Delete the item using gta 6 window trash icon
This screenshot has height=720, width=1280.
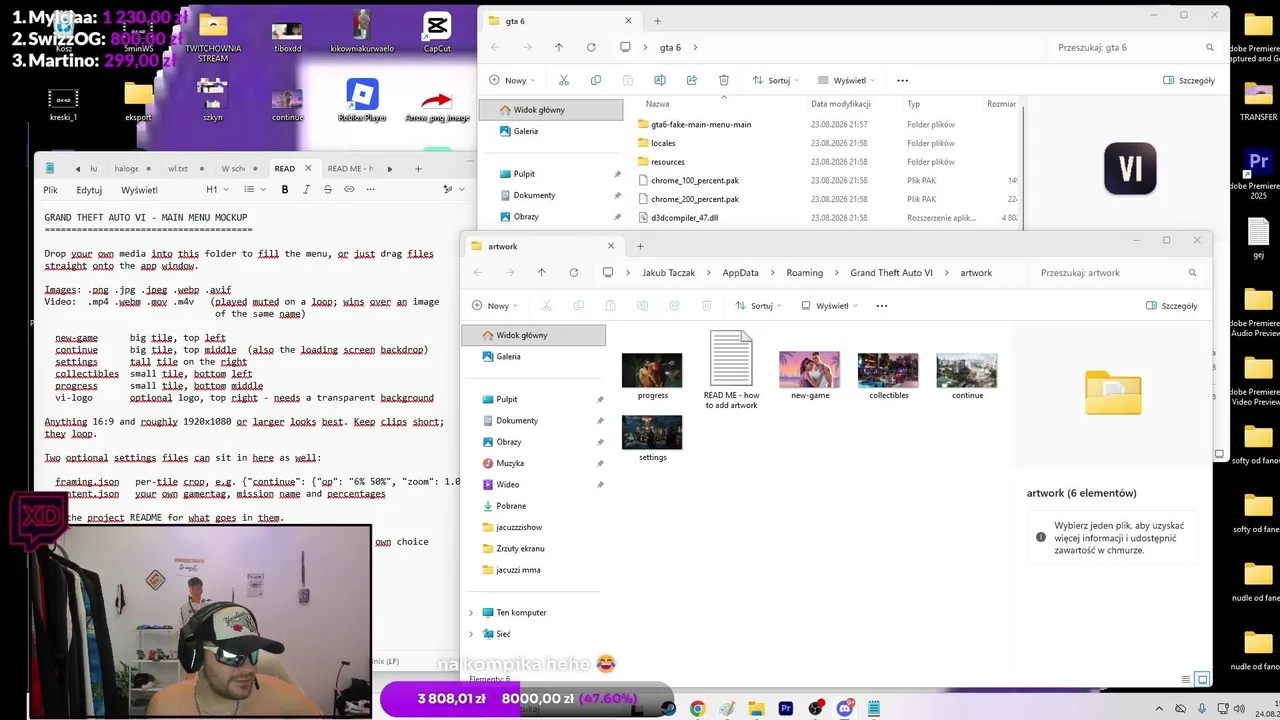coord(723,80)
